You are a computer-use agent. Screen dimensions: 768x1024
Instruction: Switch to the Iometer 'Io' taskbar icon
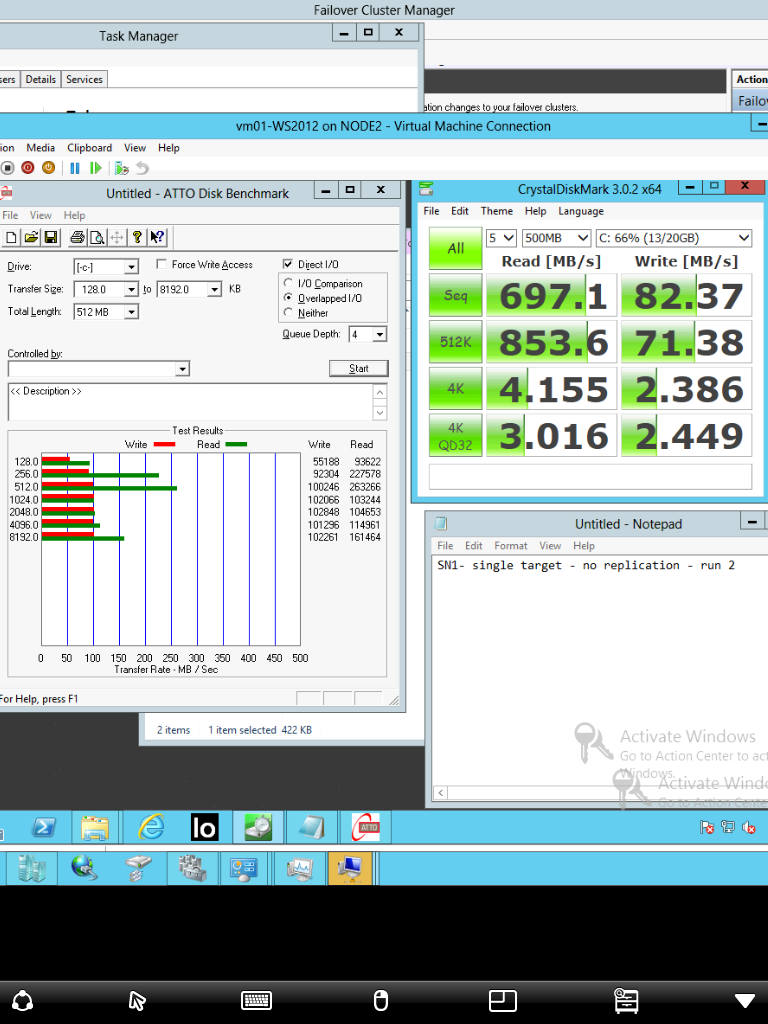[204, 827]
